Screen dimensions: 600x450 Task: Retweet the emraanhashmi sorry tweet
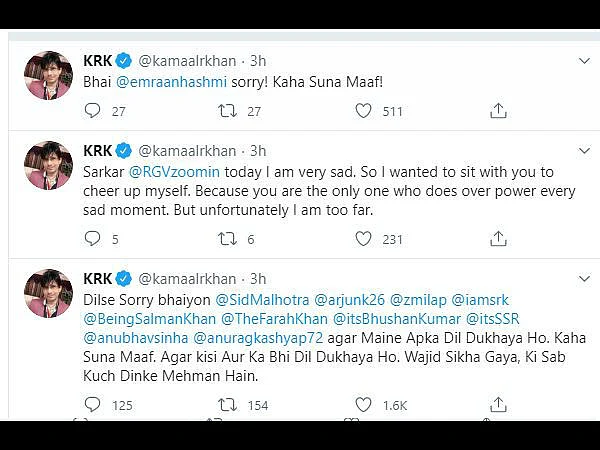[227, 111]
